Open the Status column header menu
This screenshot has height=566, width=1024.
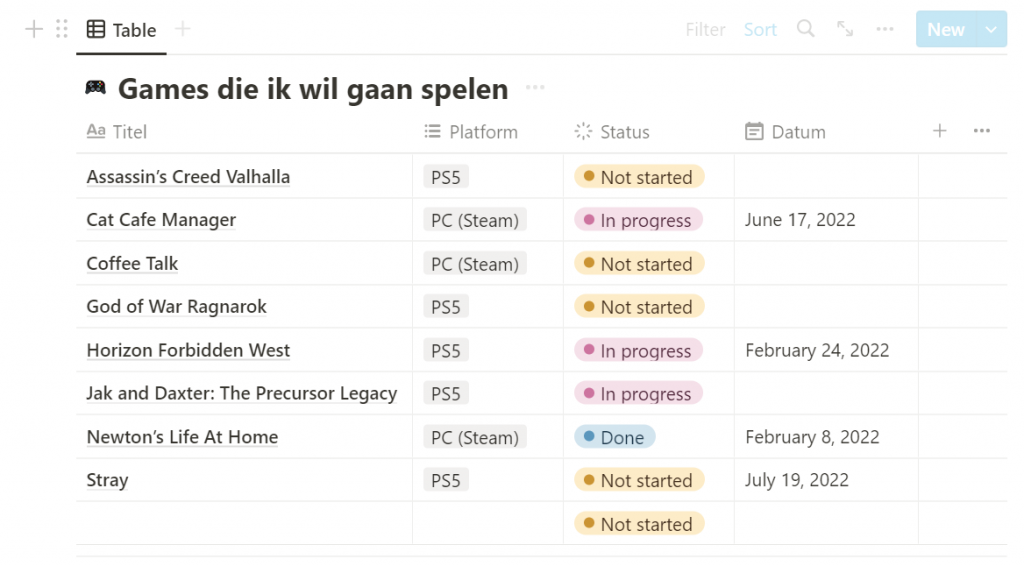(612, 132)
